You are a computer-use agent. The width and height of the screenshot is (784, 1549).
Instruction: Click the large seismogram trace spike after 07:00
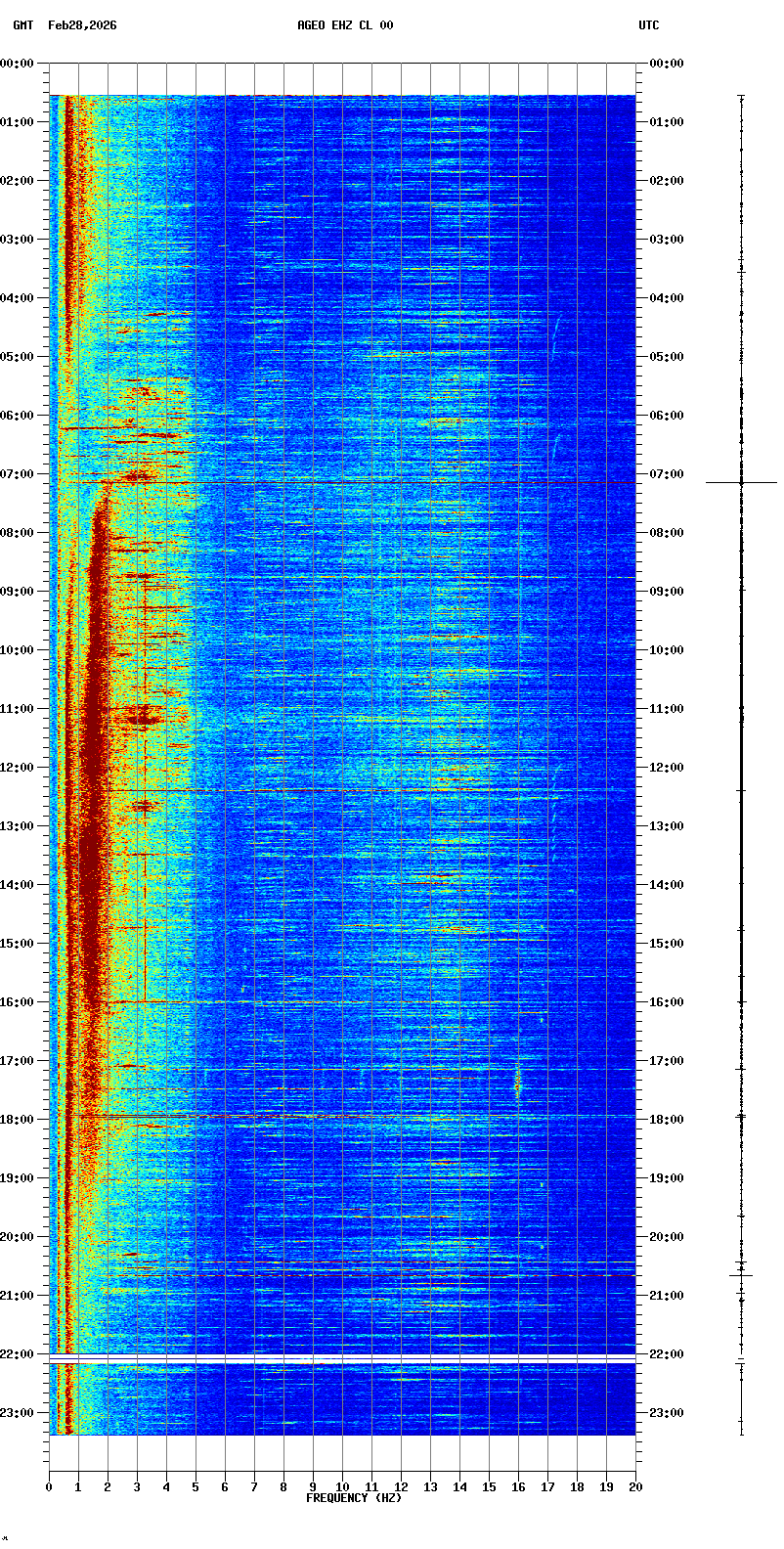point(741,482)
